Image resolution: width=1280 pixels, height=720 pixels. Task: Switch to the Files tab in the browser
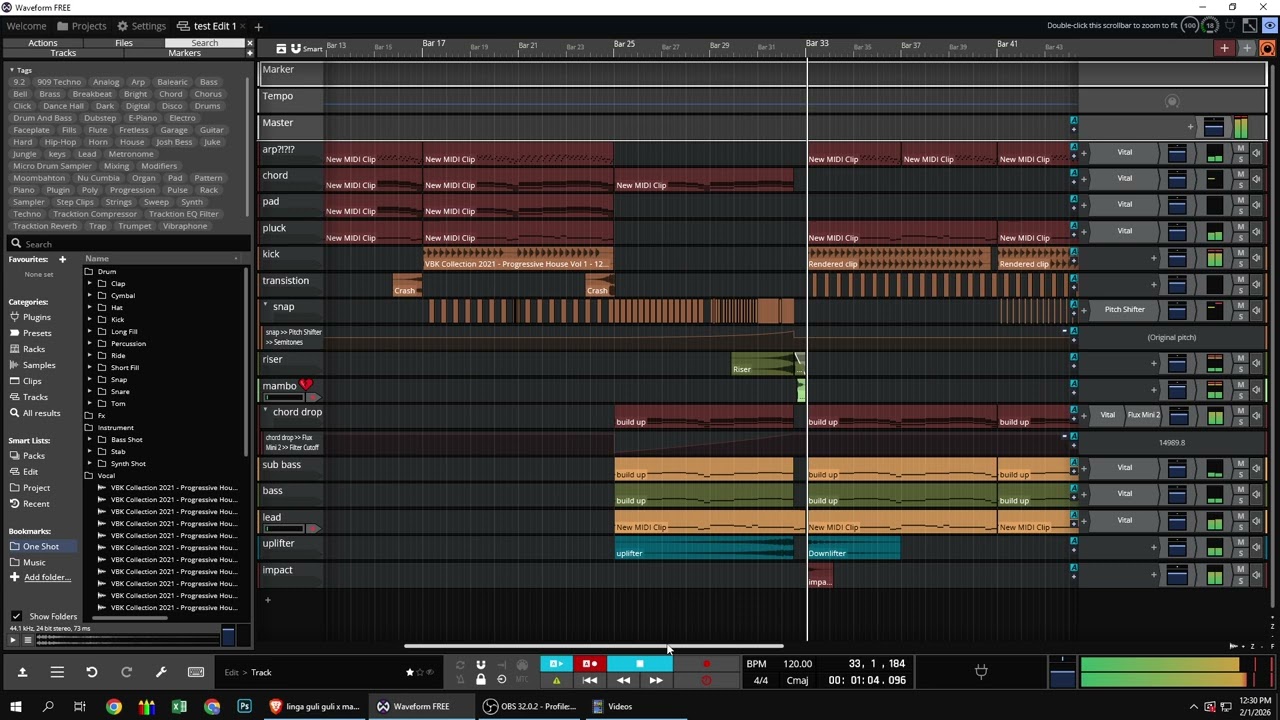point(123,43)
